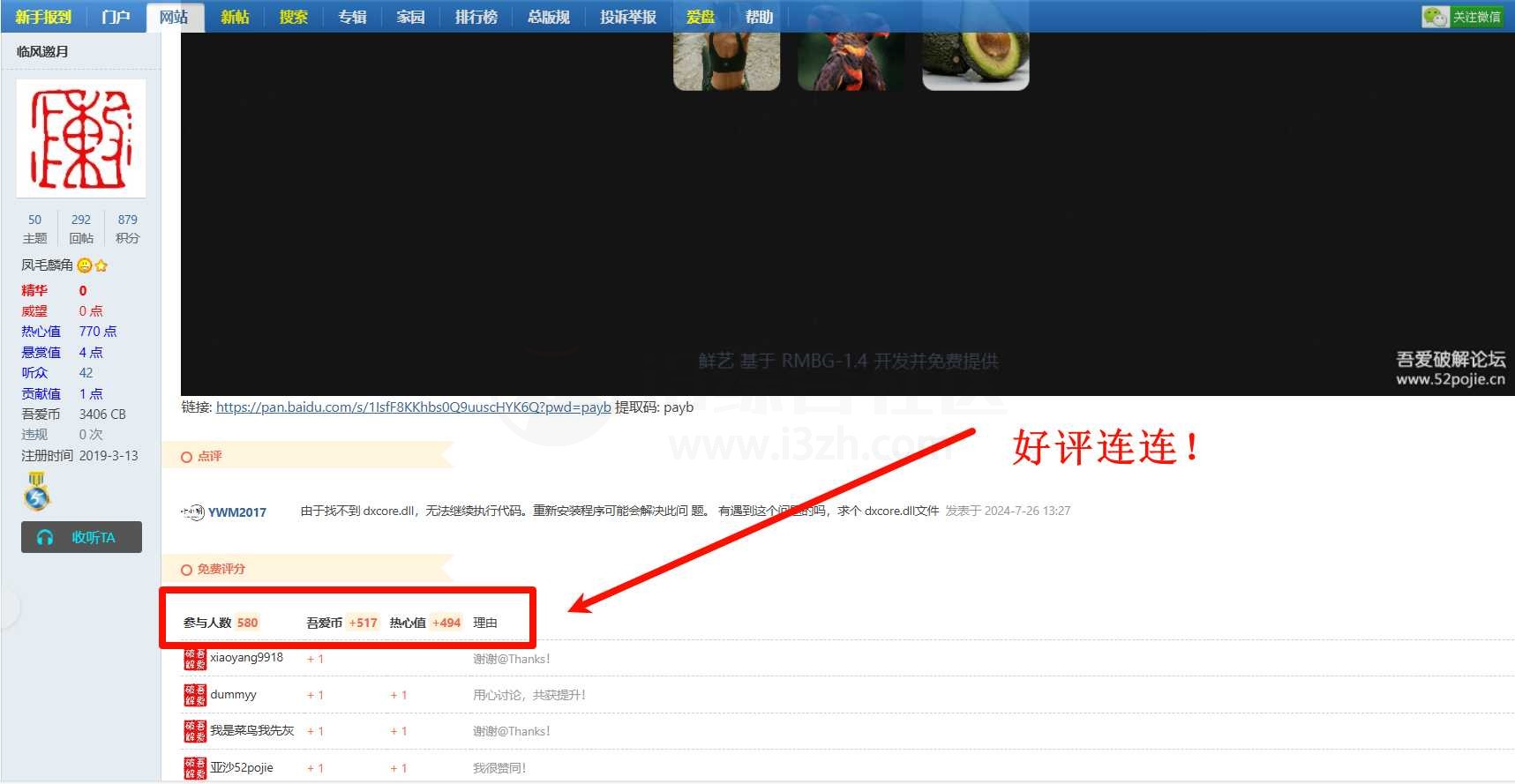Click the 提取码 payb text

[654, 407]
